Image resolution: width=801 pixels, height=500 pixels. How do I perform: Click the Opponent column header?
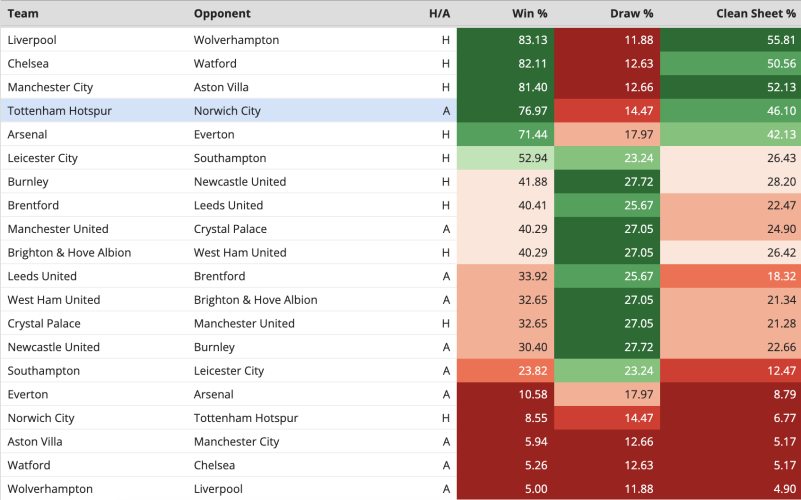222,13
